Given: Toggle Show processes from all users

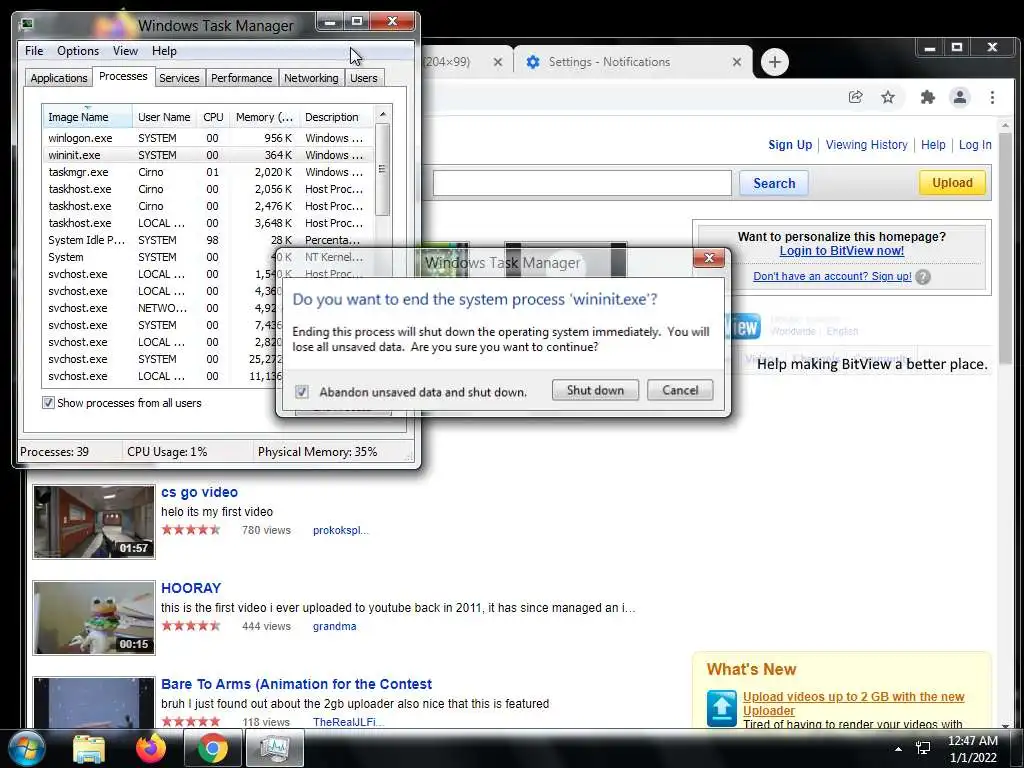Looking at the screenshot, I should pyautogui.click(x=48, y=403).
